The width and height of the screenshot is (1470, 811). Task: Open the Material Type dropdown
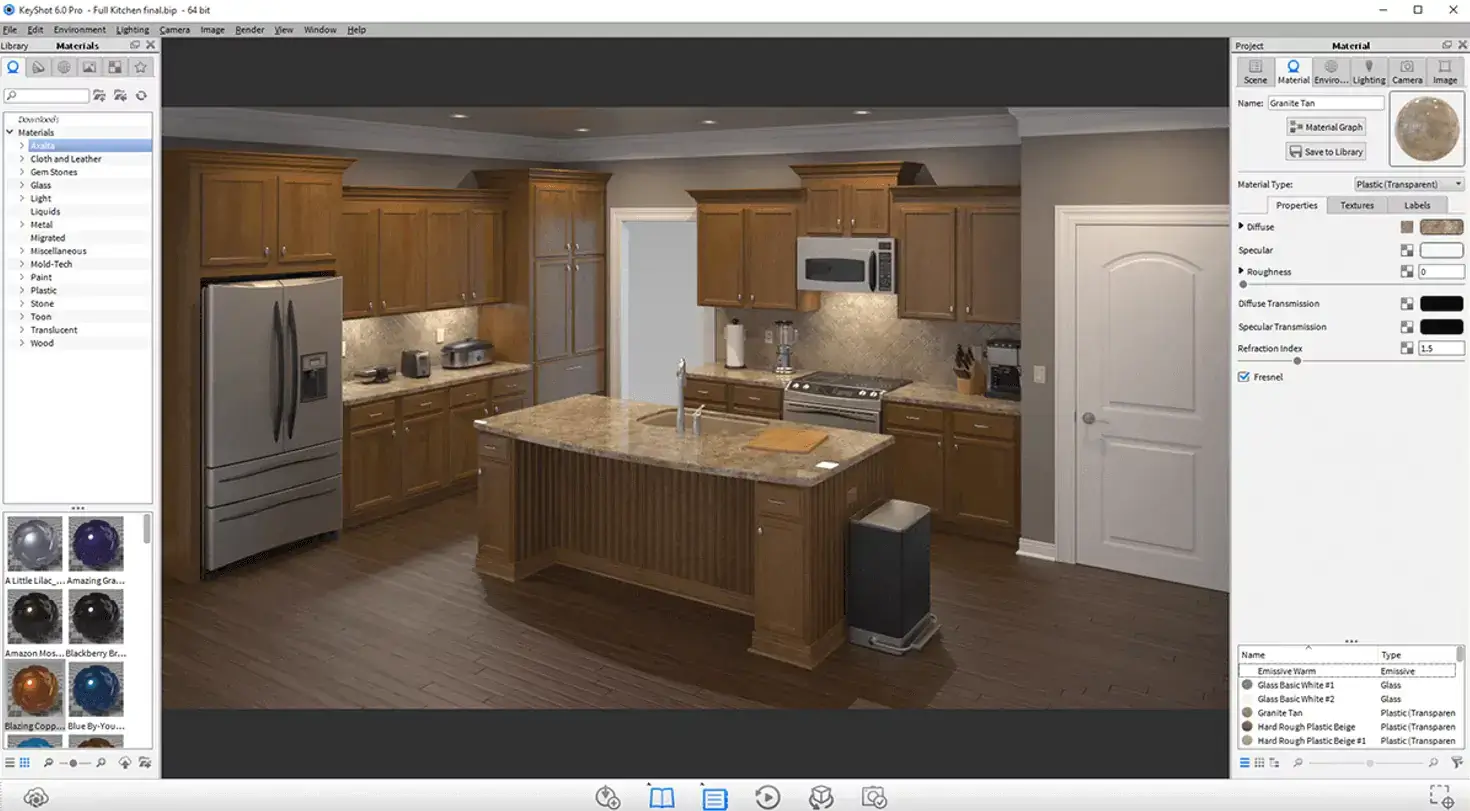click(x=1408, y=184)
